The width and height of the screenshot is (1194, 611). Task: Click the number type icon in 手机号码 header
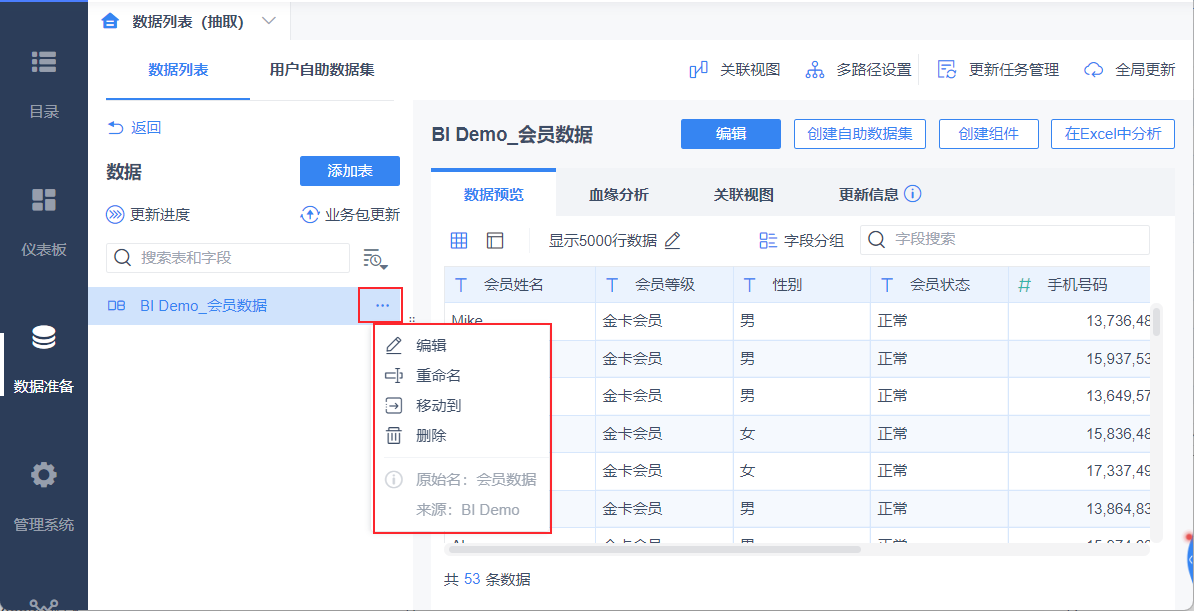1025,286
